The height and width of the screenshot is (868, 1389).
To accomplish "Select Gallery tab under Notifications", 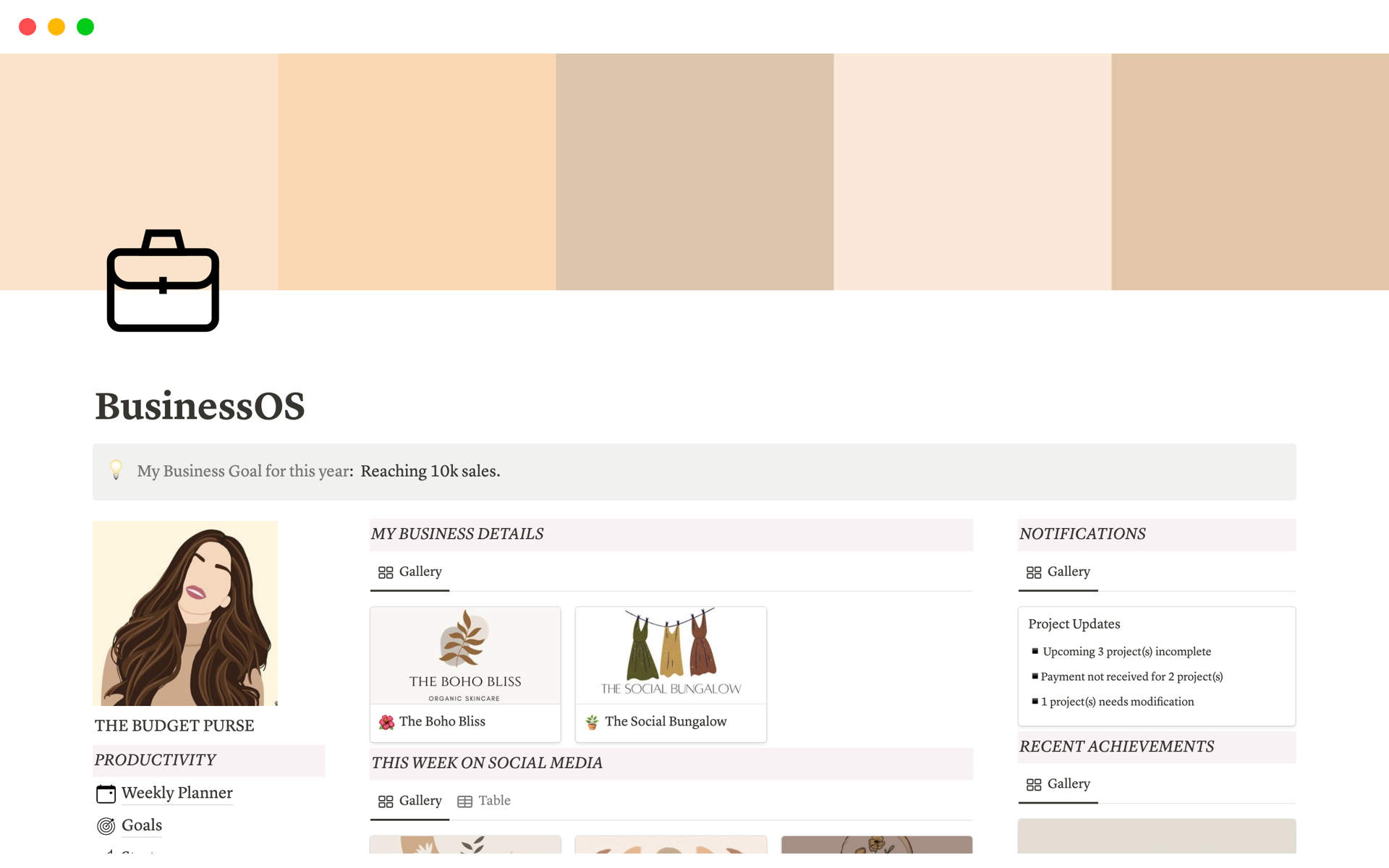I will (1058, 571).
